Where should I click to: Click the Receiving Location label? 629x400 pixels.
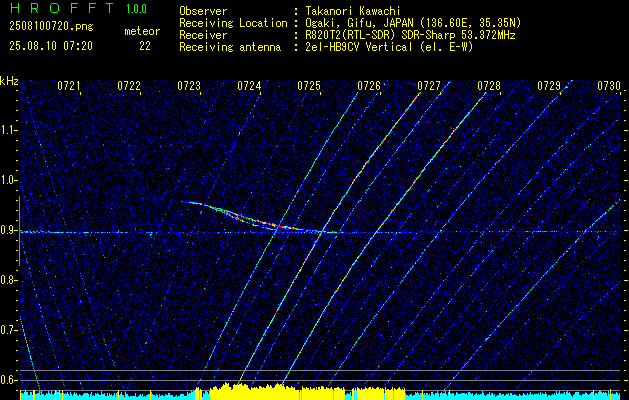[x=233, y=23]
